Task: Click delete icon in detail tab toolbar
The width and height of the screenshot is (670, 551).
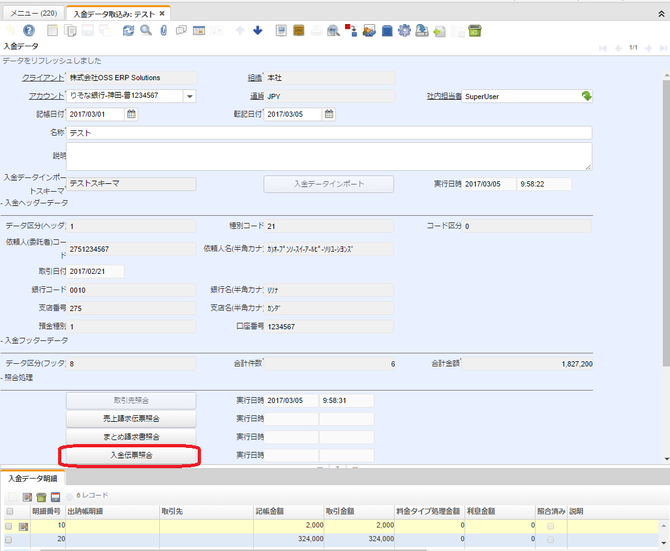Action: tap(41, 497)
